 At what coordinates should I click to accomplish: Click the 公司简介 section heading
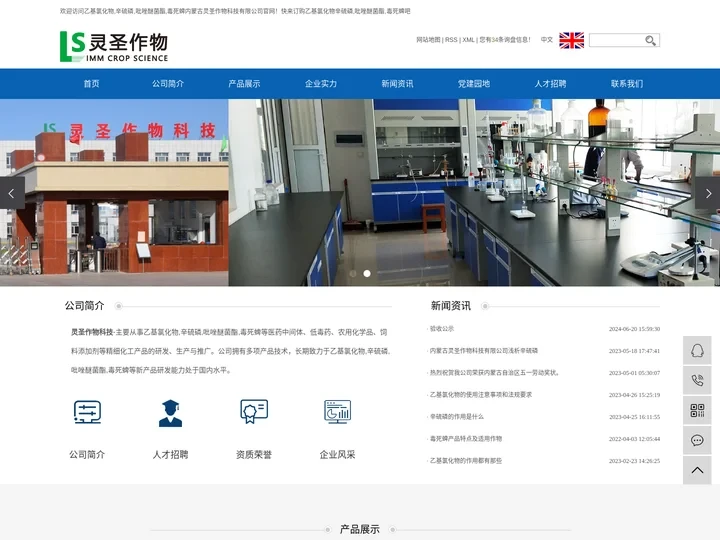point(84,306)
